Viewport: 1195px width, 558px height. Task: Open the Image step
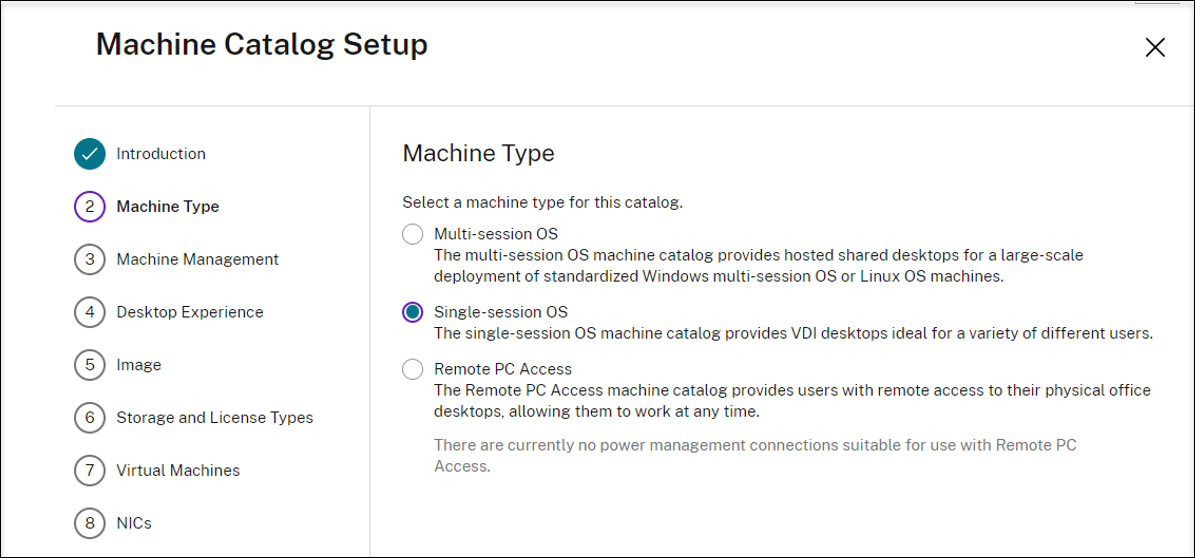(138, 365)
